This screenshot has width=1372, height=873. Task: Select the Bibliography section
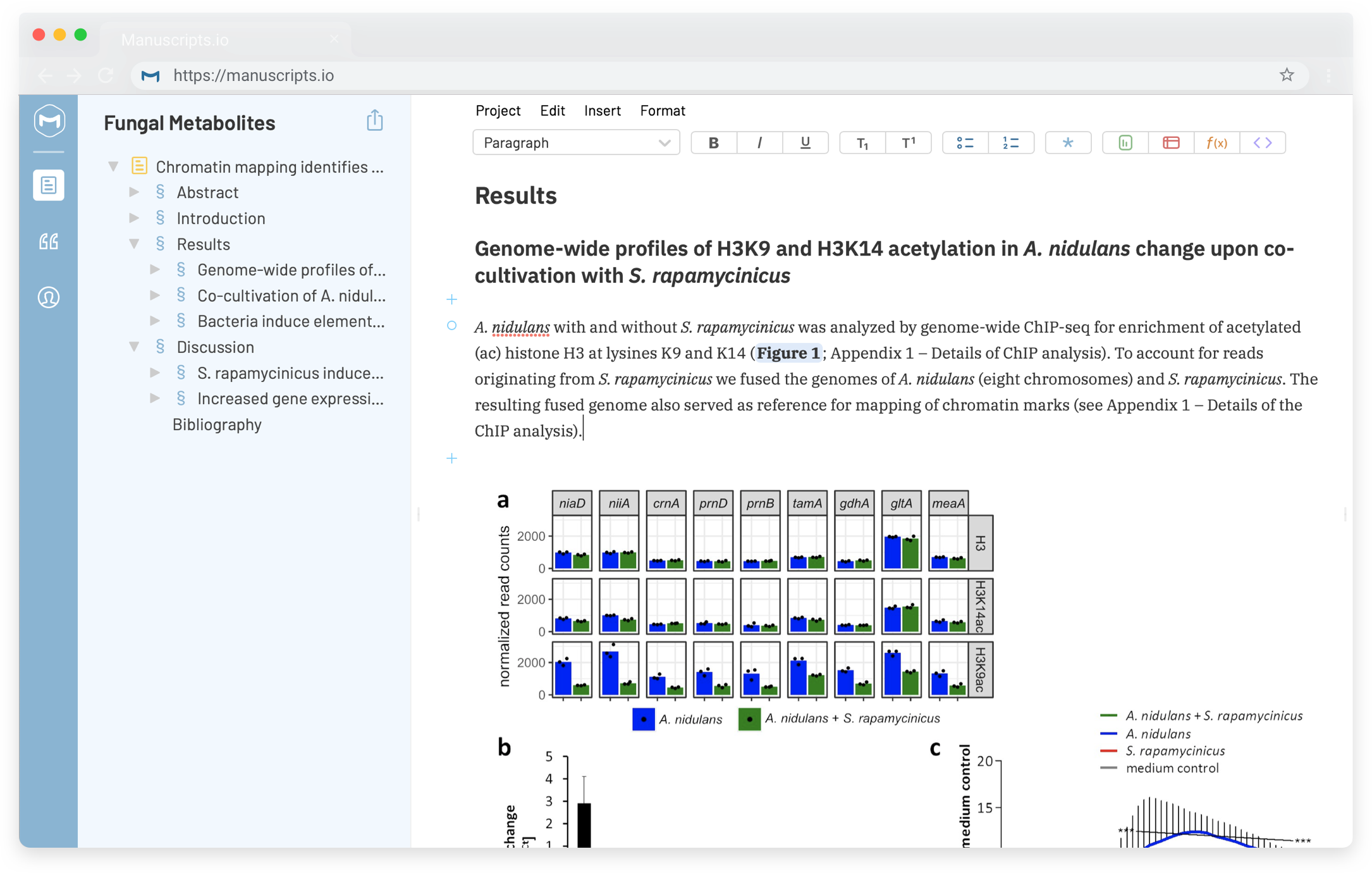217,421
